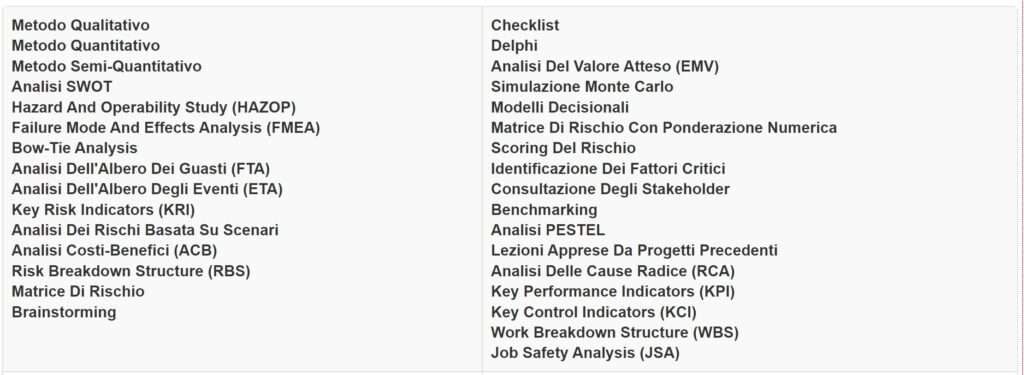
Task: Click Risk Breakdown Structure (RBS)
Action: [131, 270]
